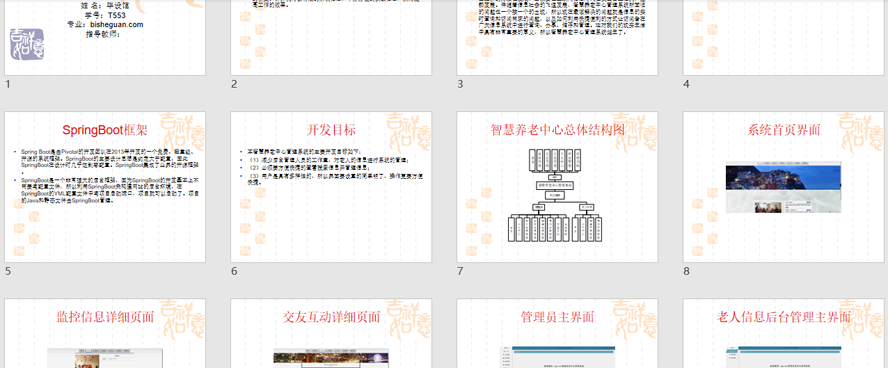This screenshot has height=368, width=888.
Task: Select the 监控信息详细页面 slide thumbnail
Action: [x=105, y=333]
